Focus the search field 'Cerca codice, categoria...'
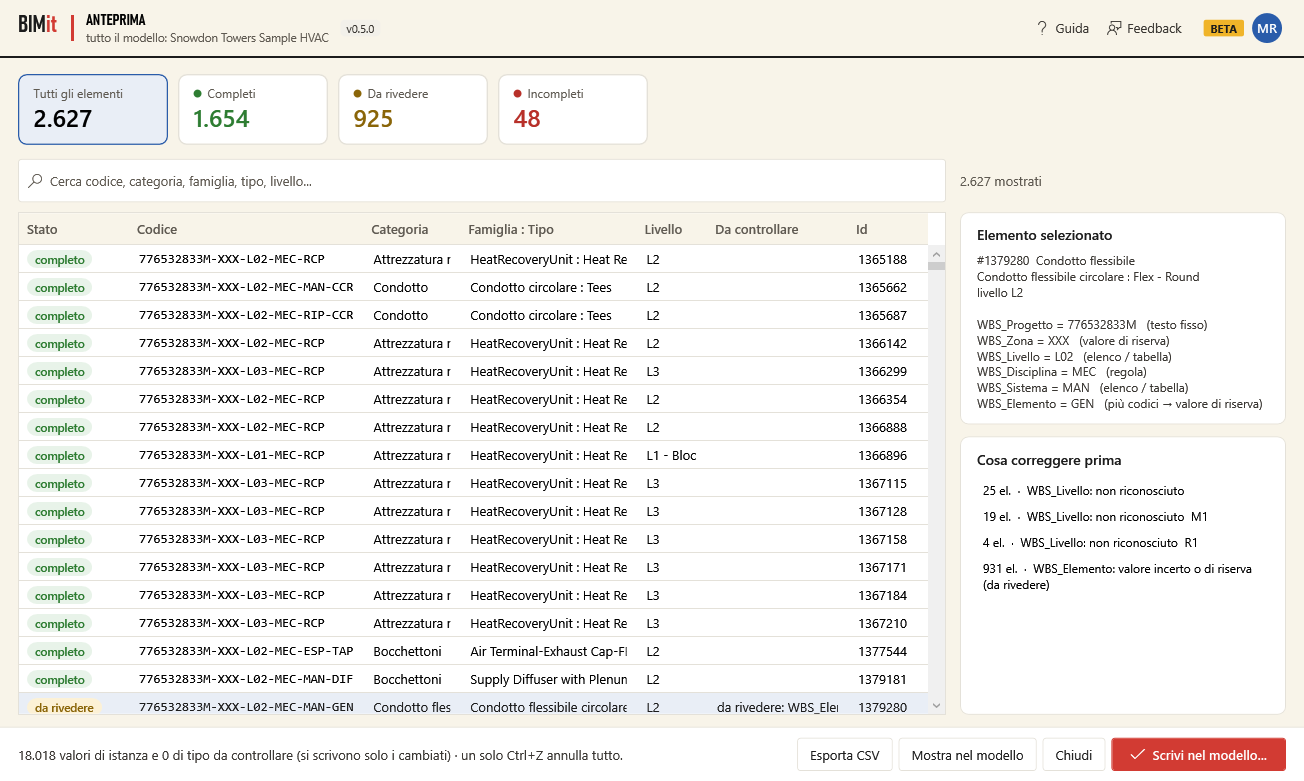This screenshot has width=1304, height=781. [x=482, y=181]
